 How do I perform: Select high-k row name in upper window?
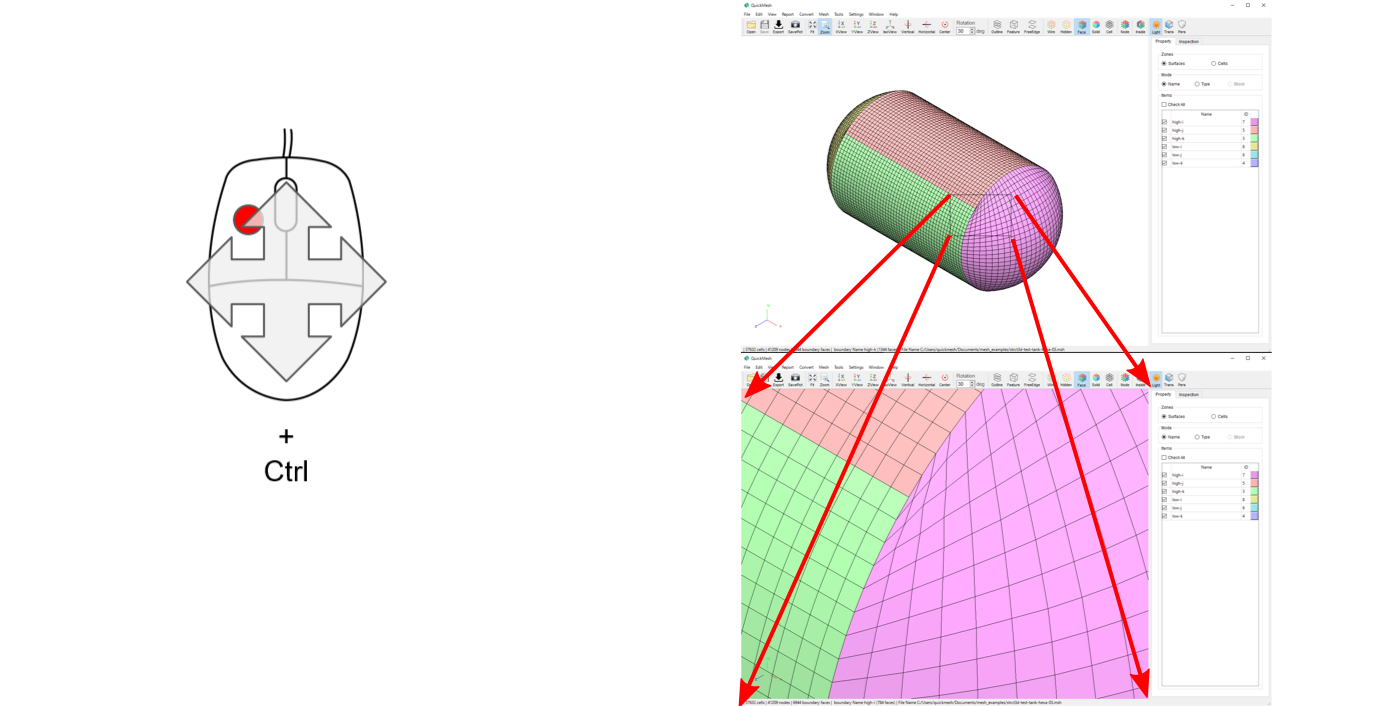(1178, 139)
